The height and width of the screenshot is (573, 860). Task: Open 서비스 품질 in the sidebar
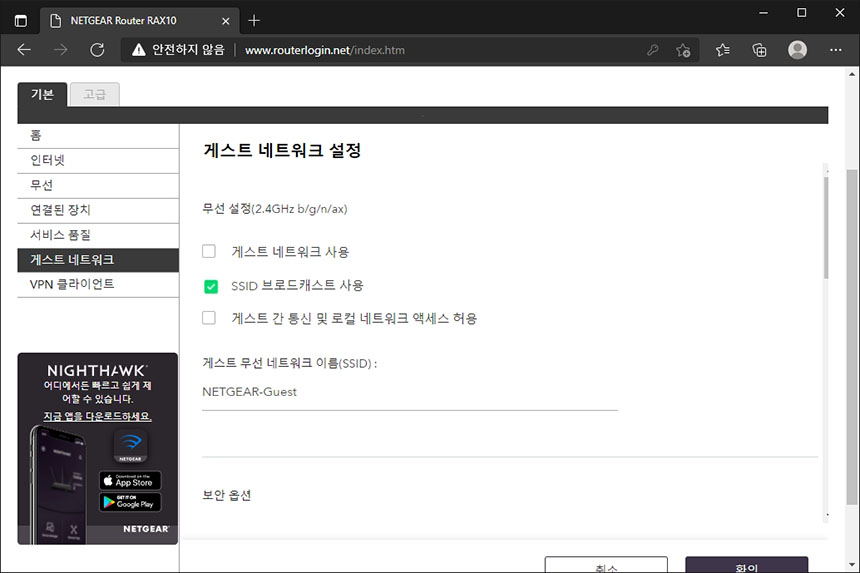[98, 235]
